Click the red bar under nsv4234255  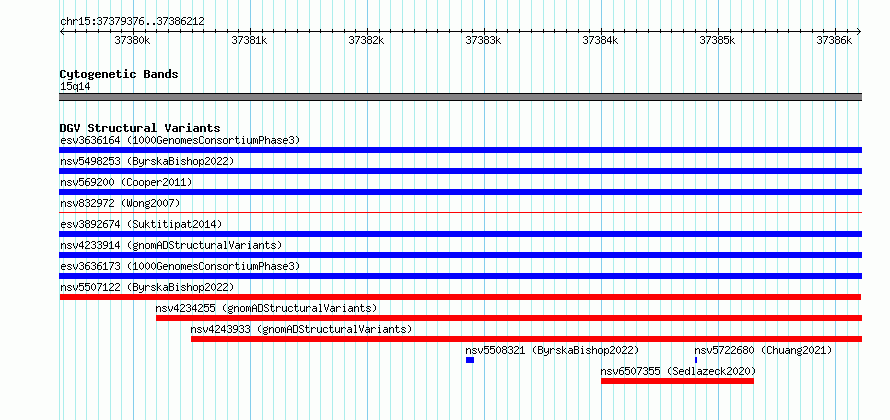pyautogui.click(x=509, y=318)
